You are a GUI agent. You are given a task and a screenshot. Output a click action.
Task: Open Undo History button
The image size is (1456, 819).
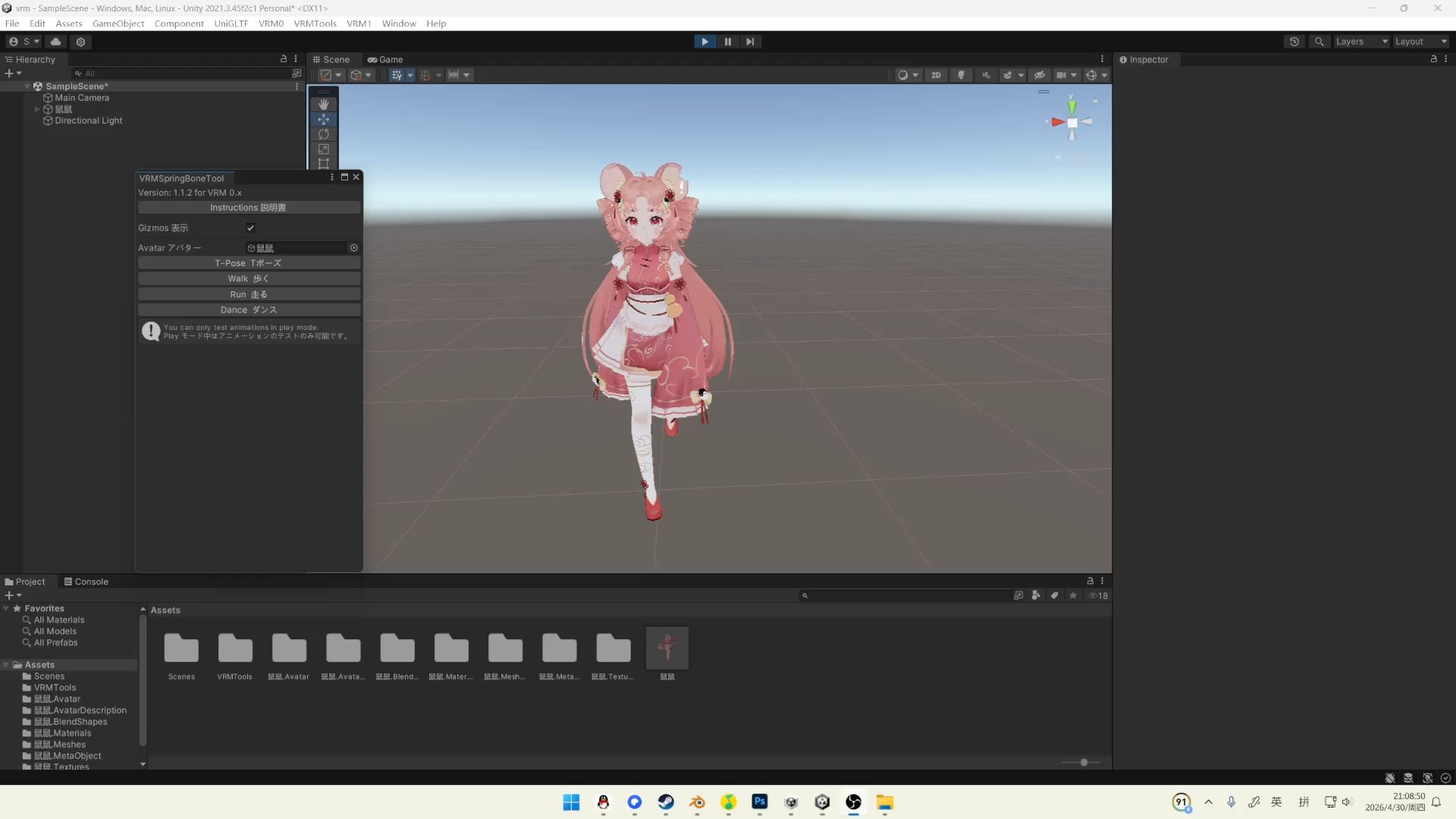[1294, 42]
